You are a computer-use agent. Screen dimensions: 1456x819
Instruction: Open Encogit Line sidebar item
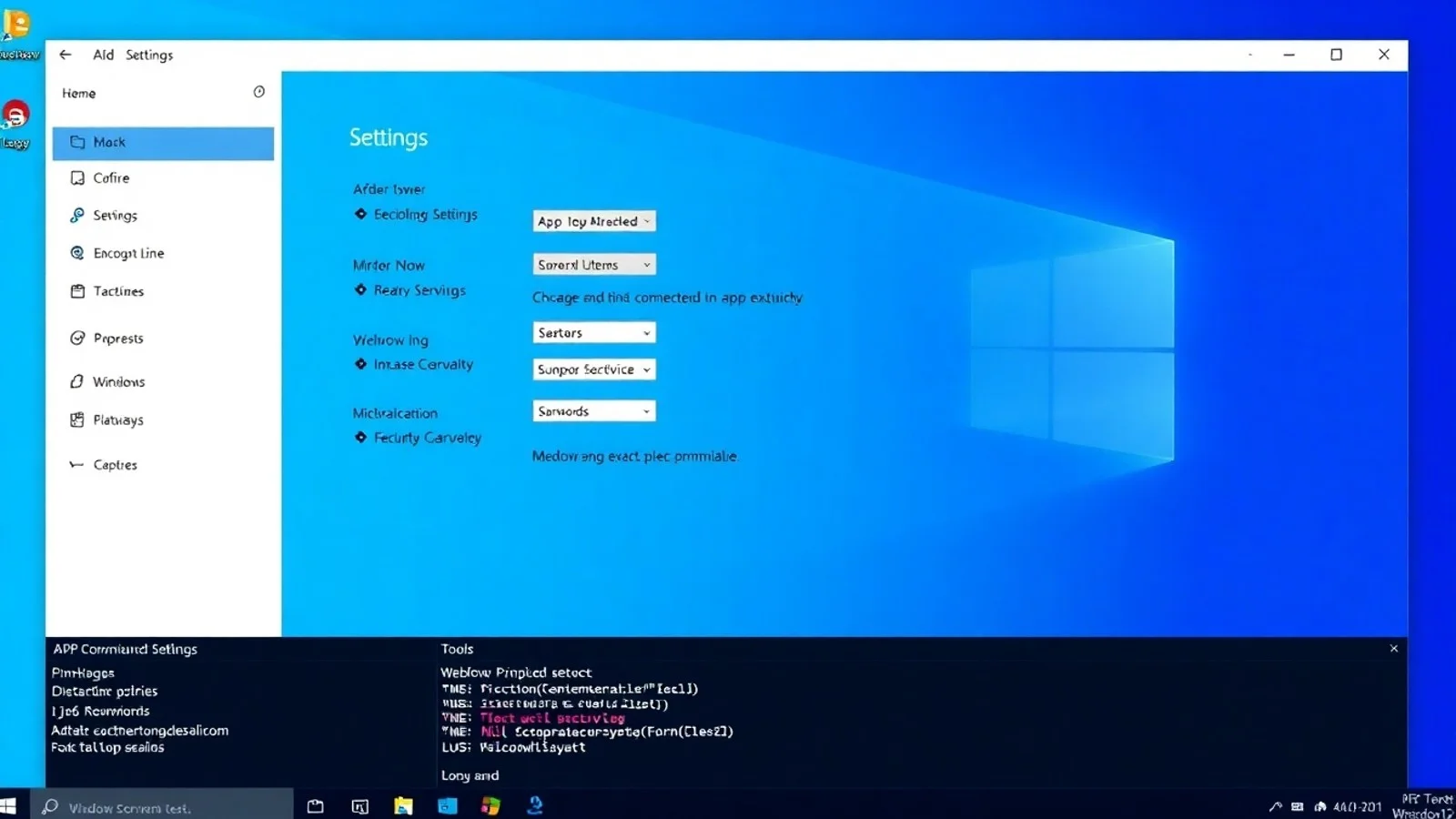[163, 253]
